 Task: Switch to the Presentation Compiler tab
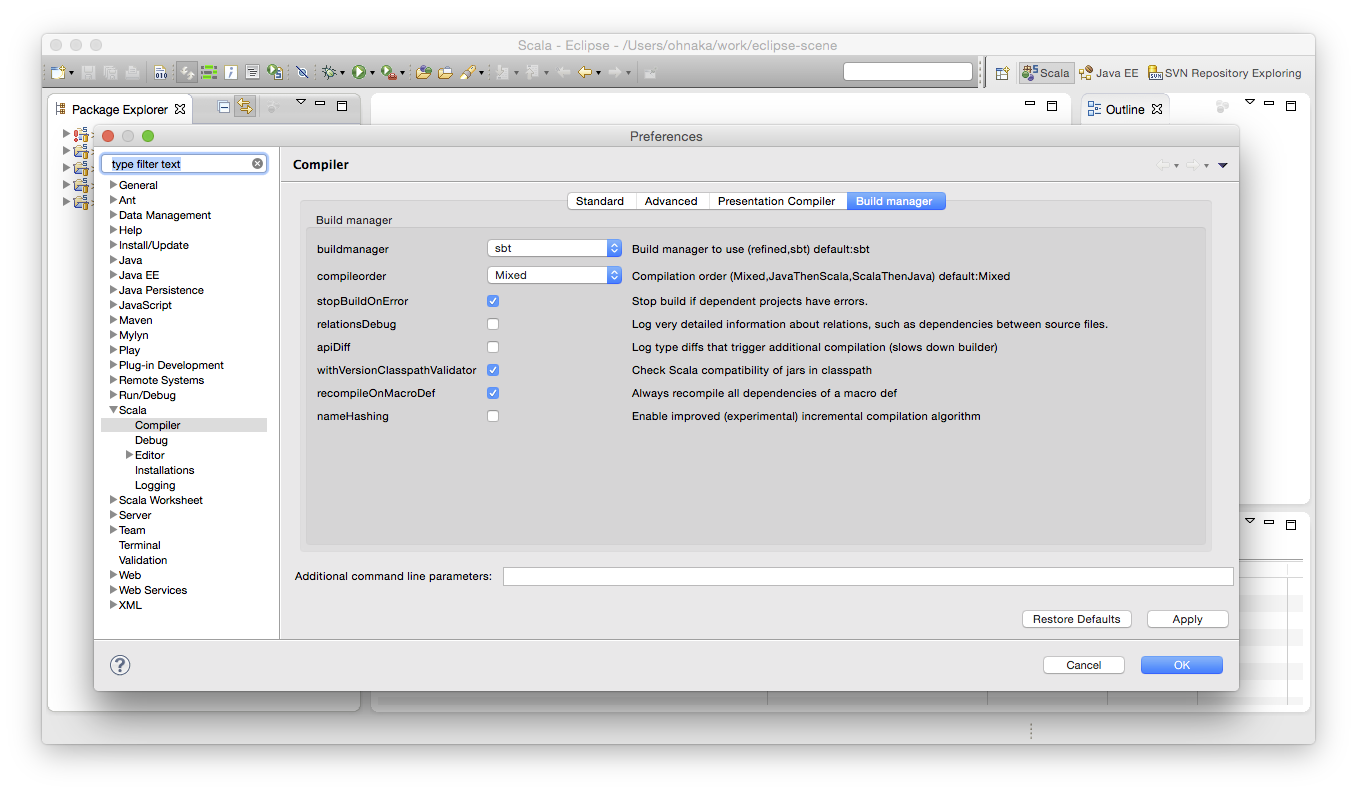coord(777,200)
